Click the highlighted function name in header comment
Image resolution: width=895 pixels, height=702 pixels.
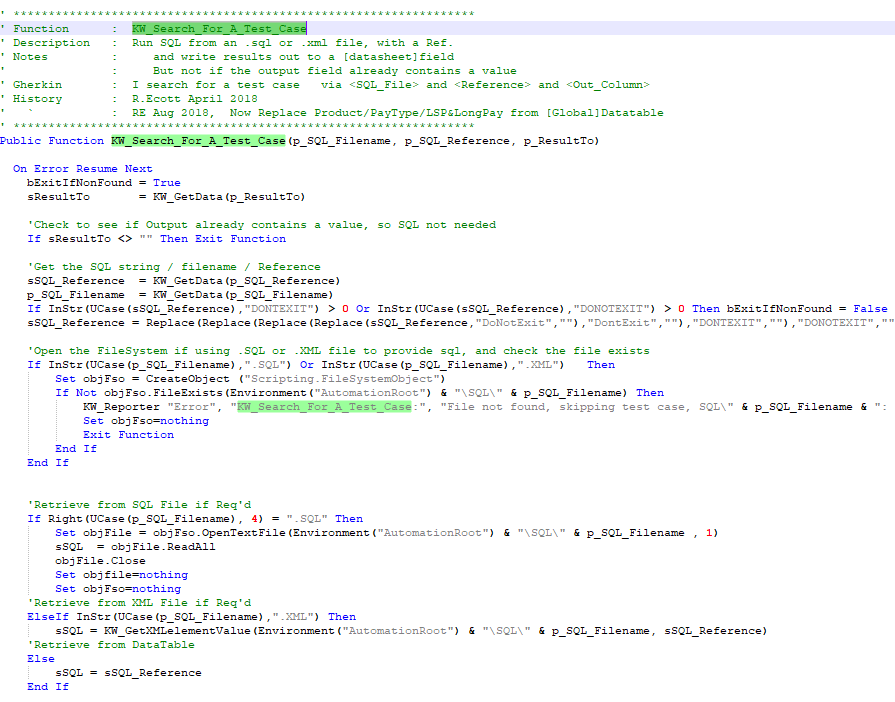(x=219, y=29)
